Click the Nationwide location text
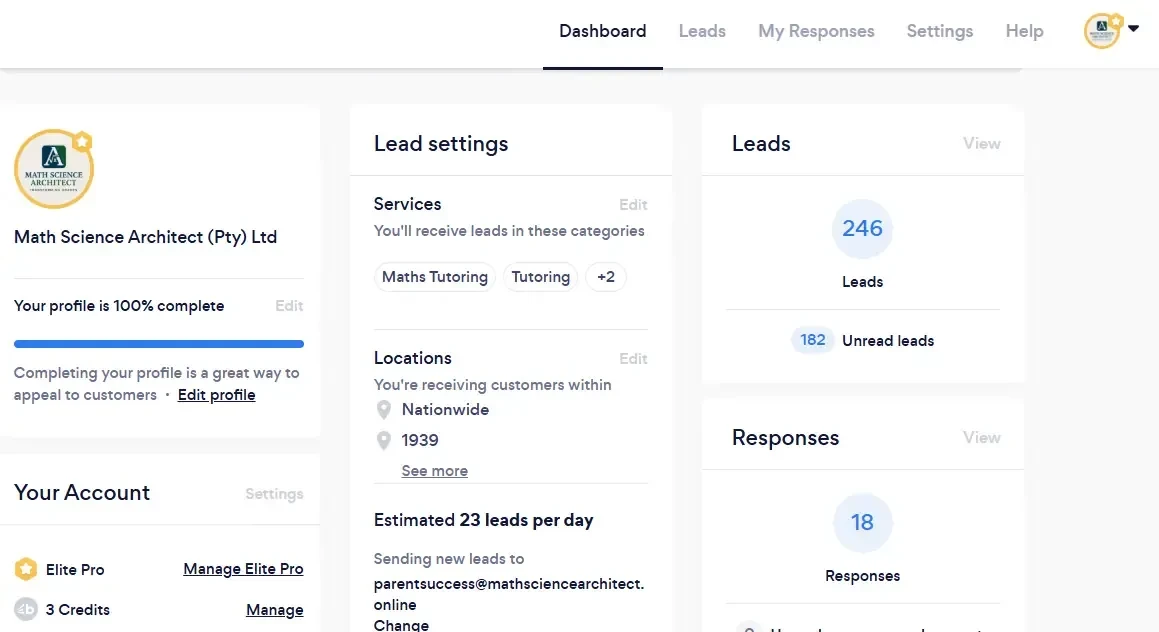This screenshot has height=632, width=1159. (x=445, y=410)
